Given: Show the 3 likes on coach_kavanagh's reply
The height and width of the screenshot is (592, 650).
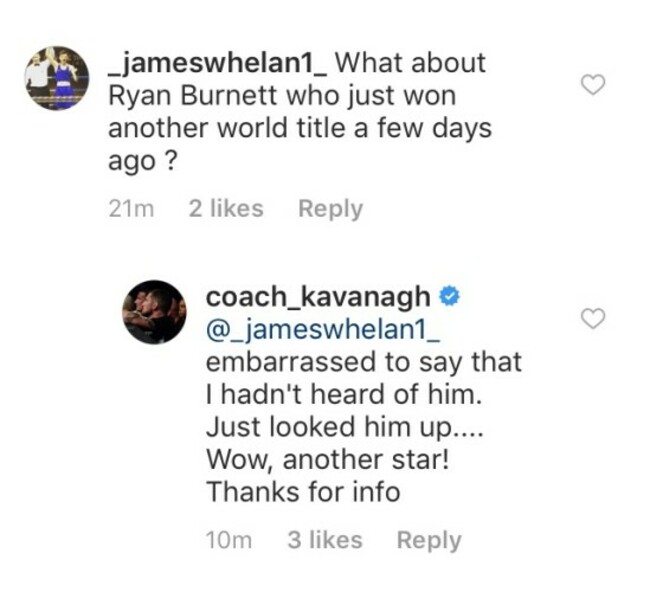Looking at the screenshot, I should (324, 540).
